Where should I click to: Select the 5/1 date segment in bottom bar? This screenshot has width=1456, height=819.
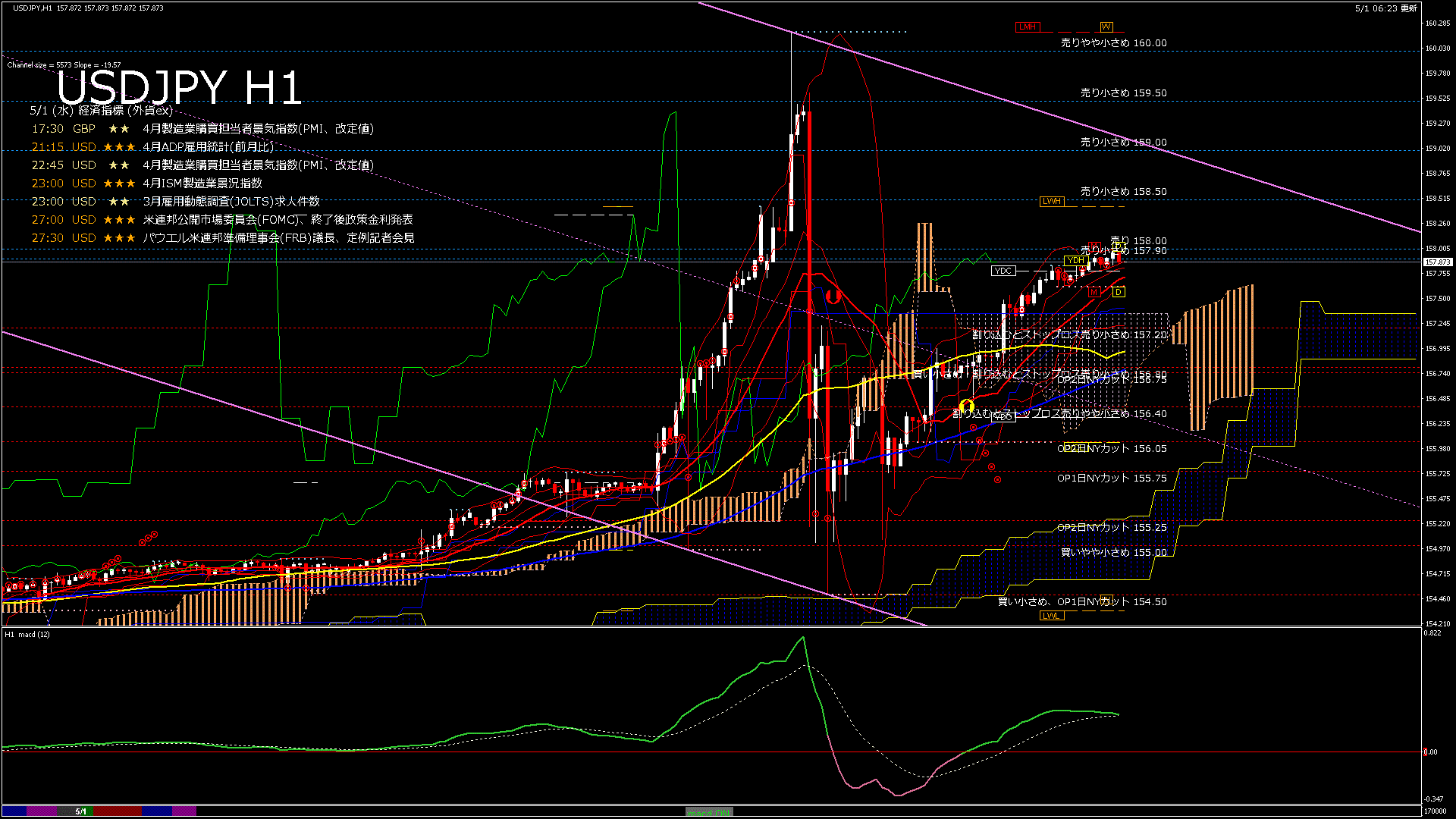point(80,811)
